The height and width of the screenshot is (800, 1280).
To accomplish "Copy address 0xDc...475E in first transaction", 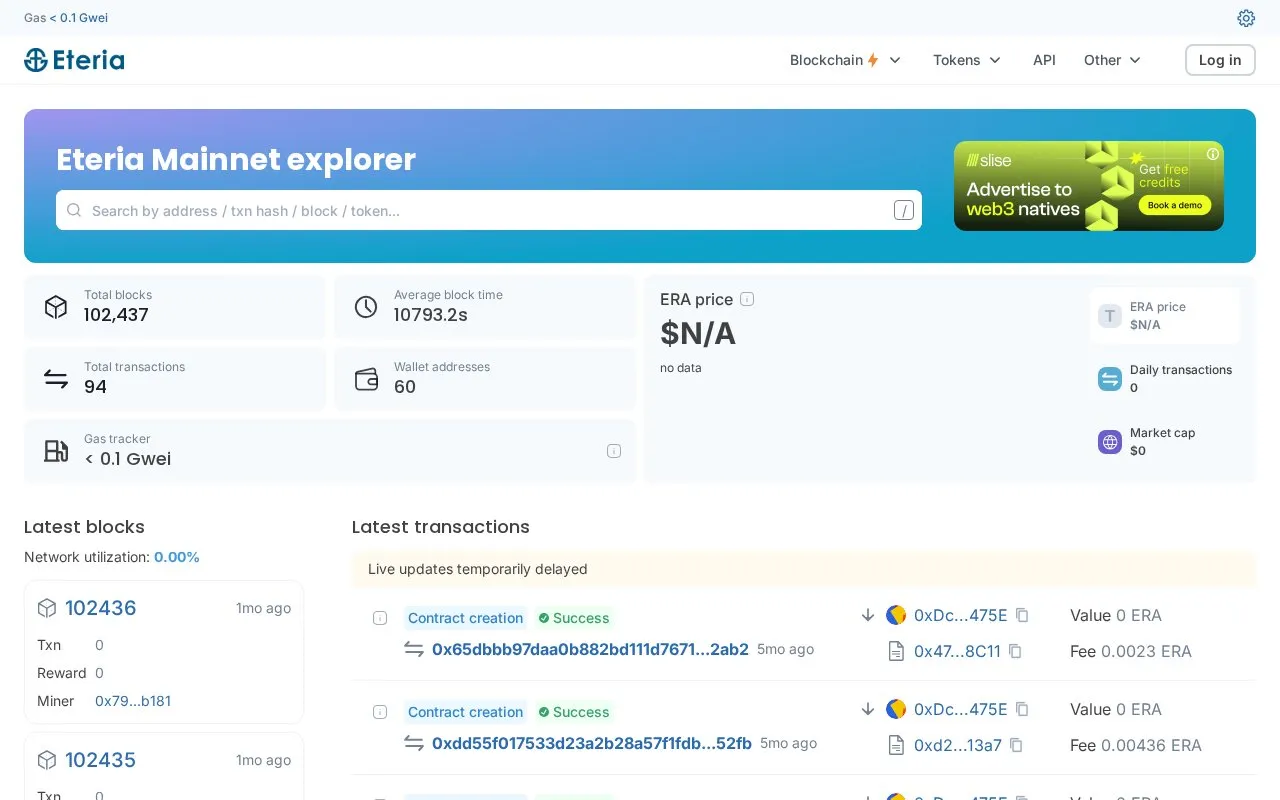I will [x=1022, y=615].
